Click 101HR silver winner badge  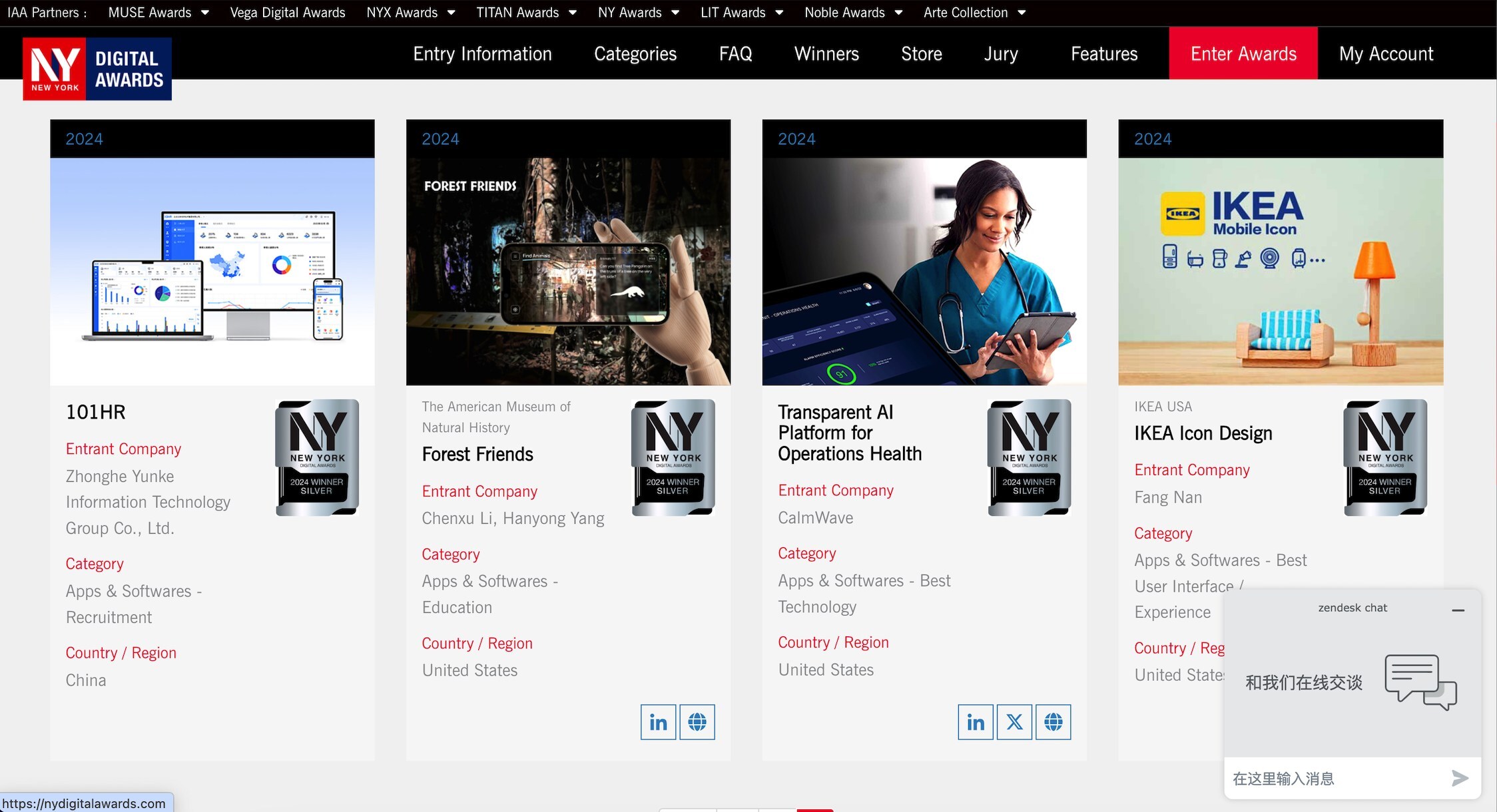317,457
